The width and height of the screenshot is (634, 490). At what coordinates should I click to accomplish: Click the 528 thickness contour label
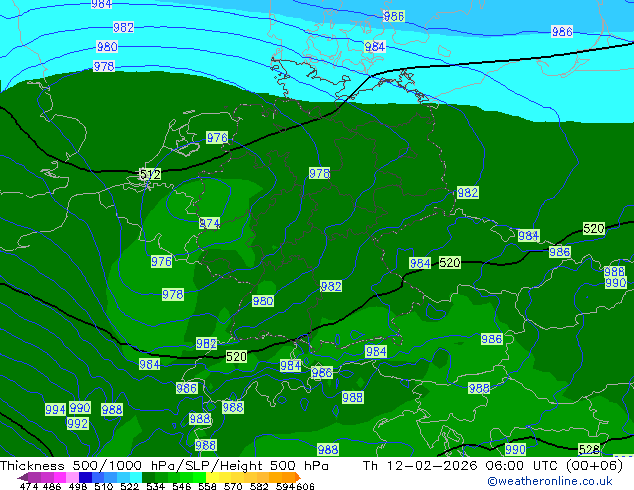click(589, 449)
